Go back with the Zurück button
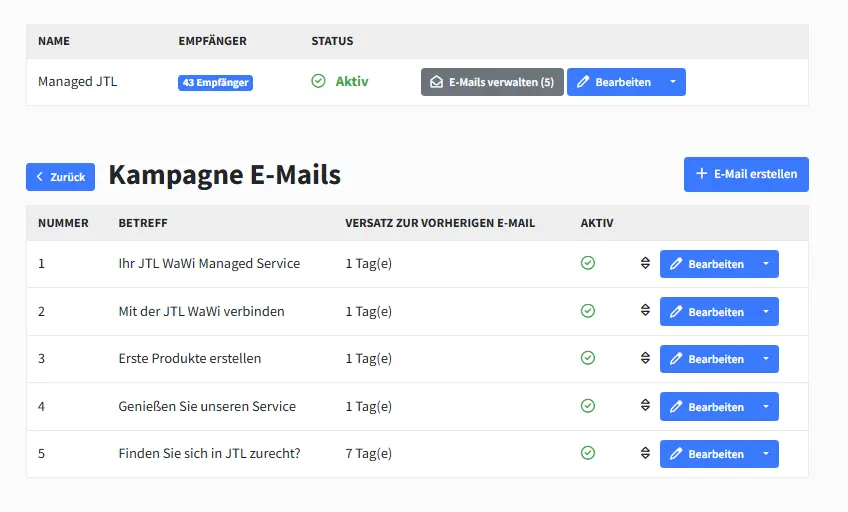Image resolution: width=848 pixels, height=512 pixels. tap(61, 177)
